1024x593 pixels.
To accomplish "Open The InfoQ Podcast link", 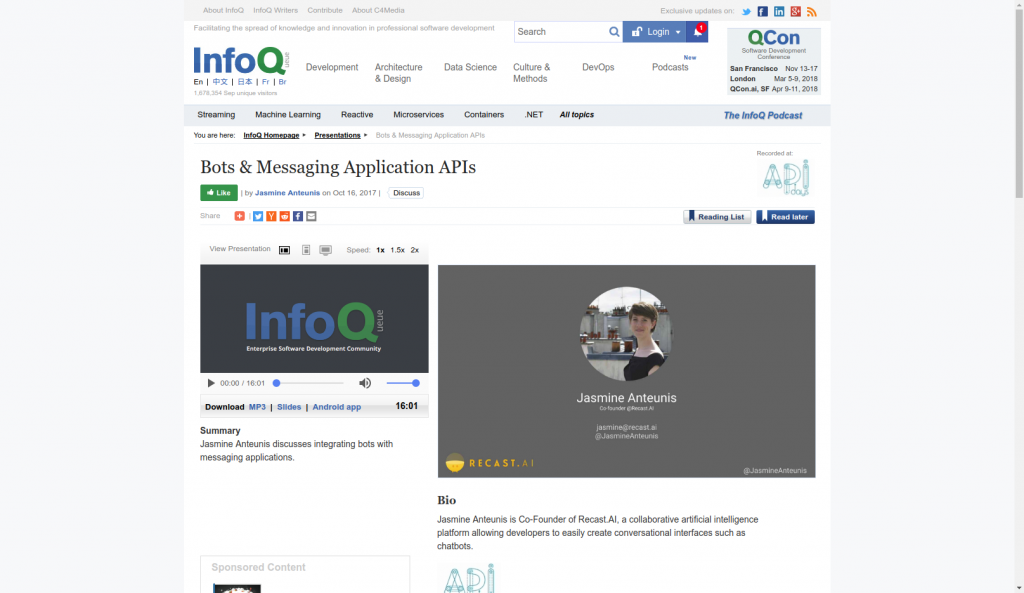I will point(763,116).
